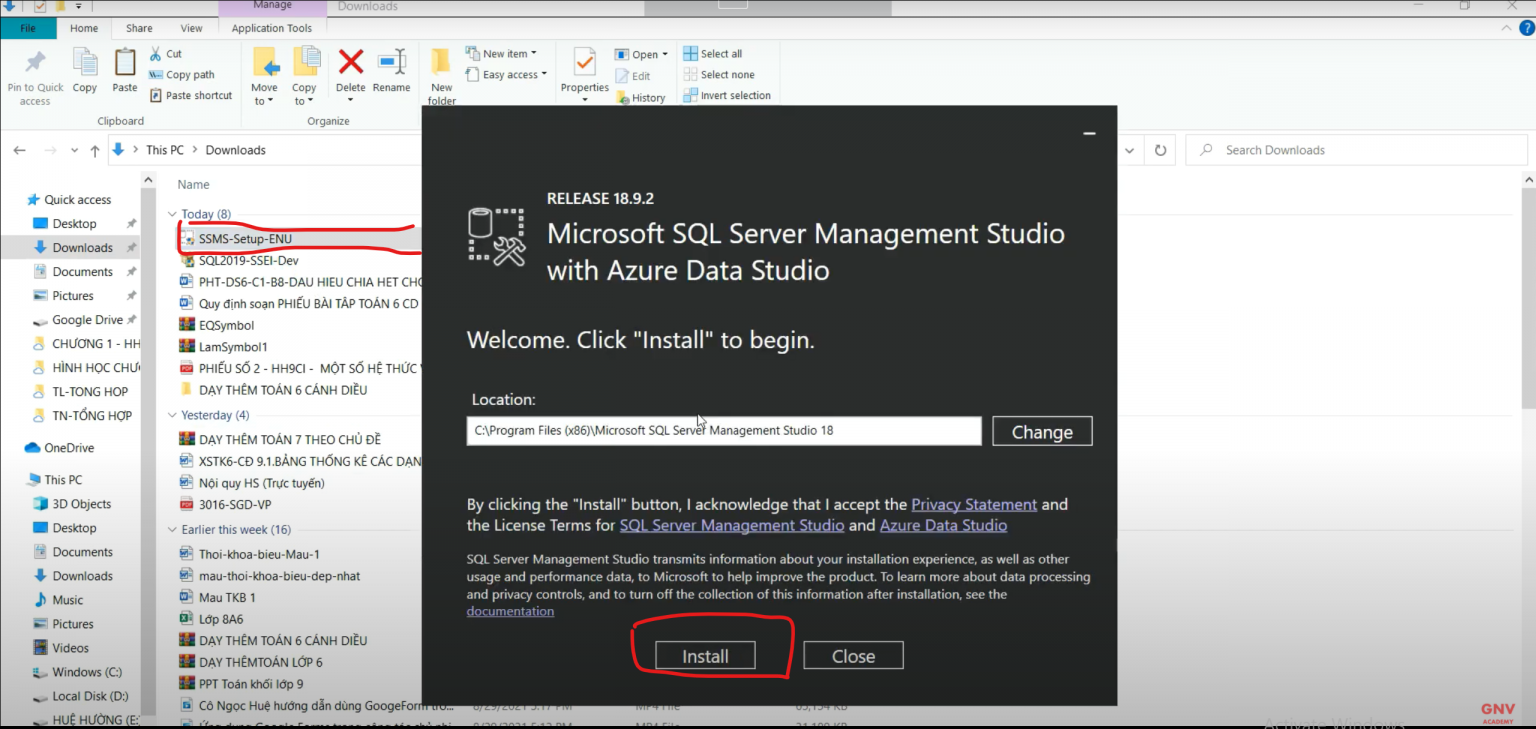
Task: Select the Cut scissors icon
Action: (x=156, y=53)
